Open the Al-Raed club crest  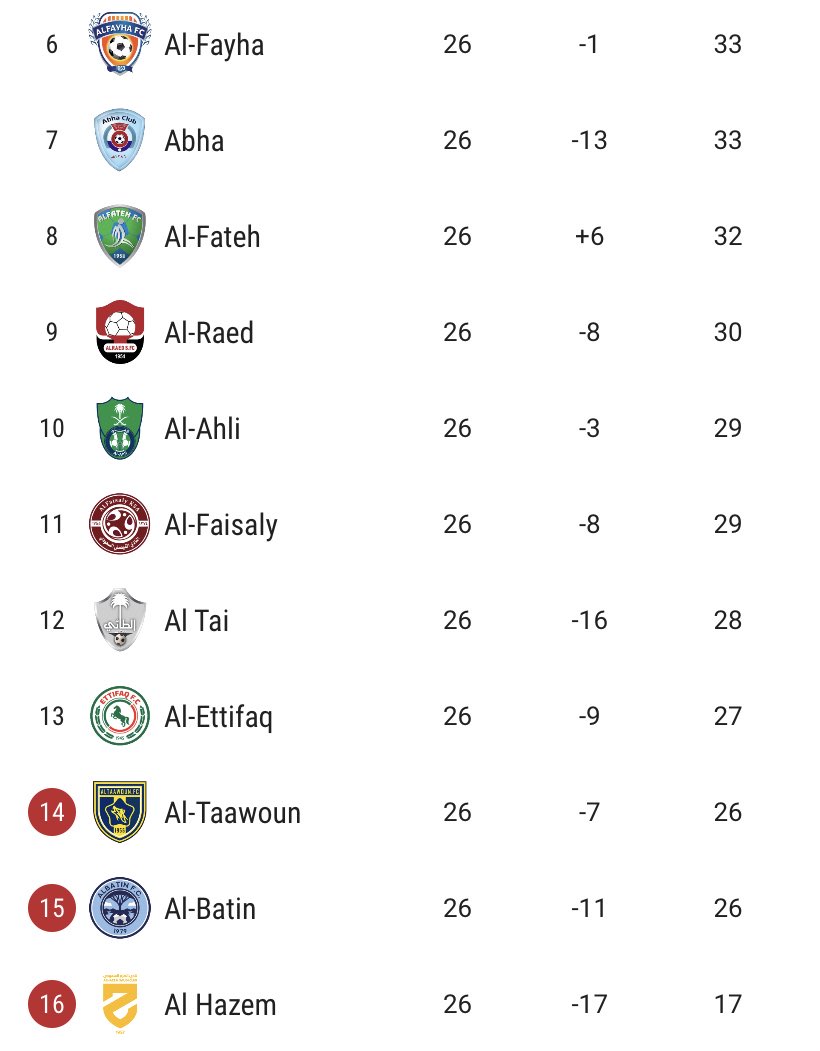(119, 332)
